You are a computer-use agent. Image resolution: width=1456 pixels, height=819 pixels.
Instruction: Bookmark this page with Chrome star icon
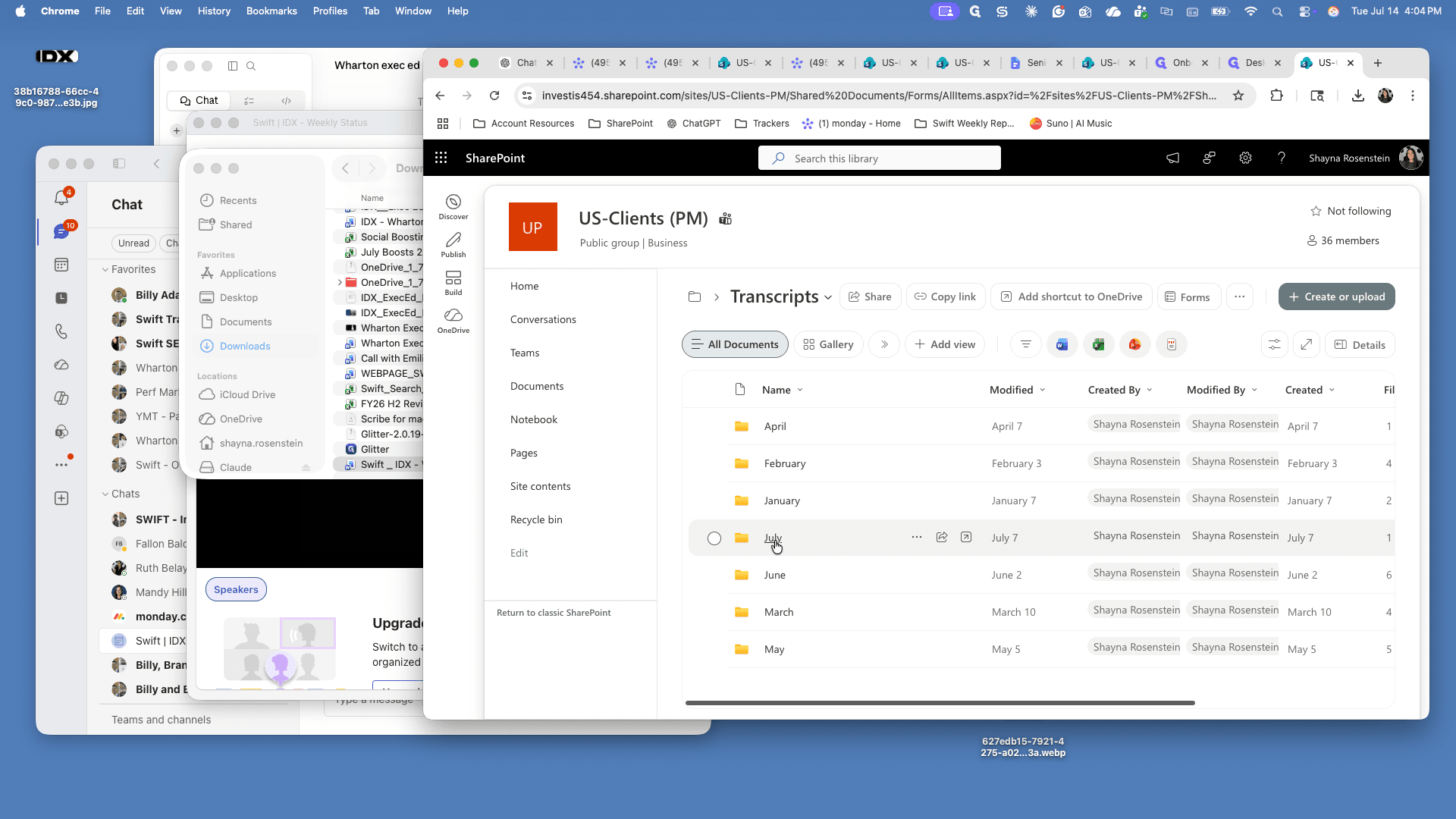pos(1238,96)
